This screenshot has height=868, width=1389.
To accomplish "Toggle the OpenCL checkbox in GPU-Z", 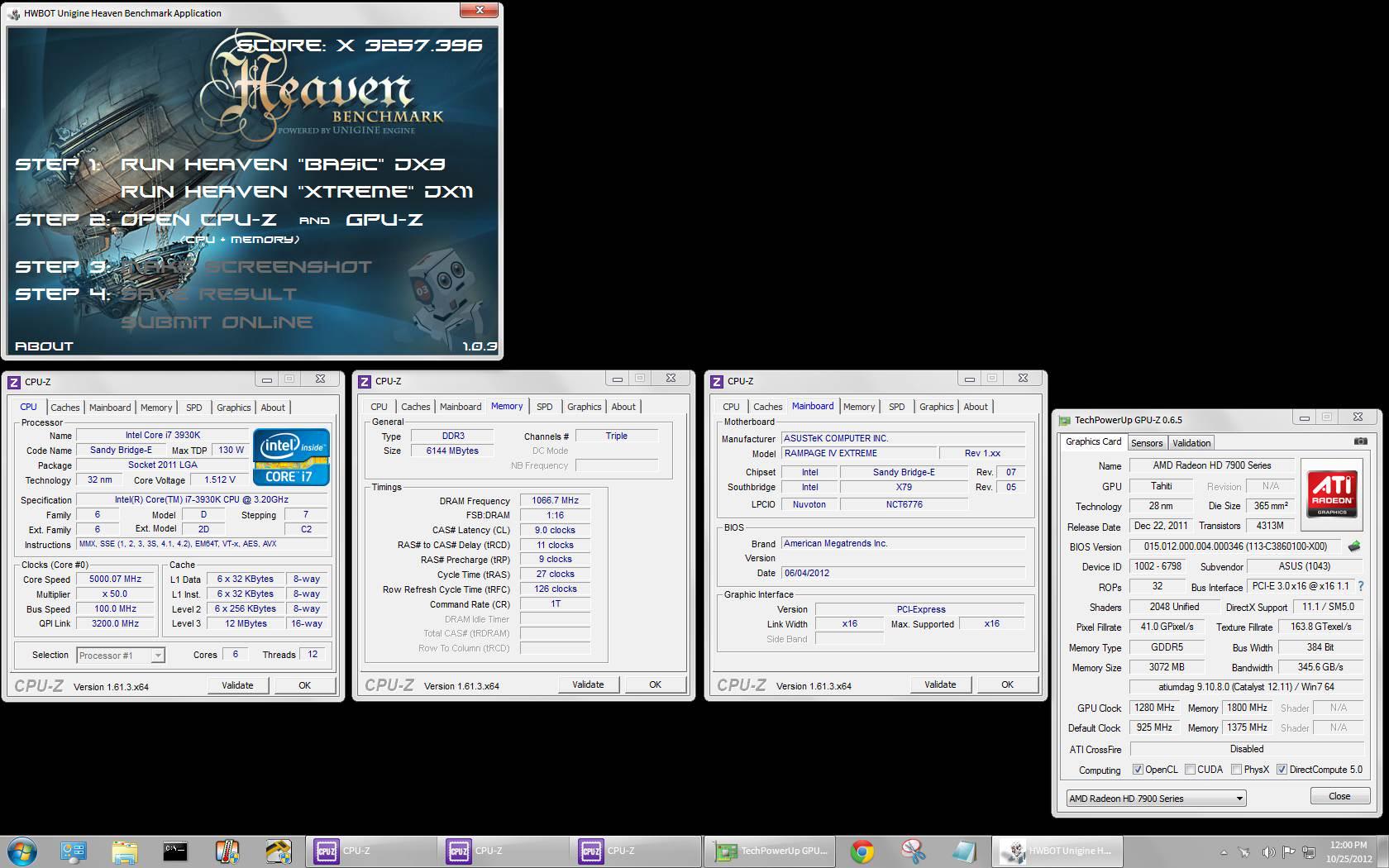I will tap(1138, 770).
